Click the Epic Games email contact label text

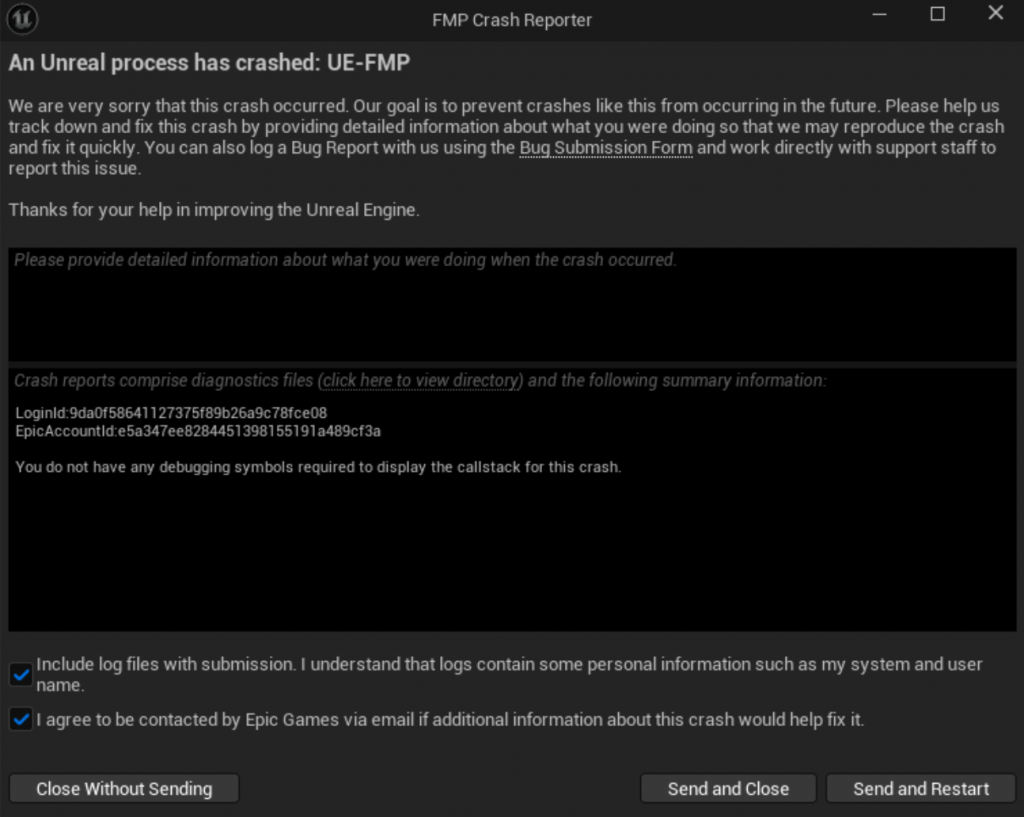450,719
